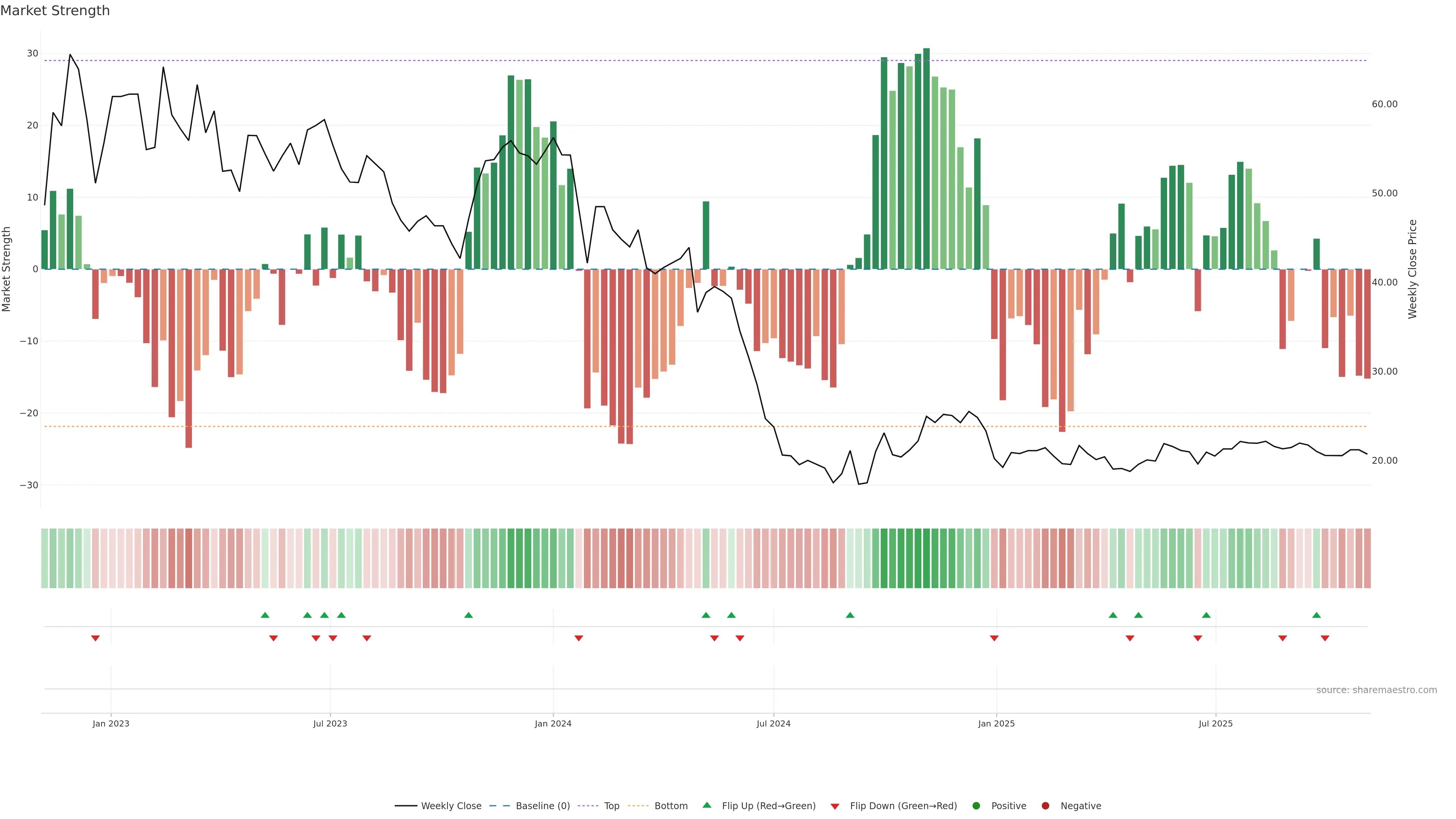Viewport: 1456px width, 819px height.
Task: Click the 60.00 price axis label
Action: pos(1384,104)
